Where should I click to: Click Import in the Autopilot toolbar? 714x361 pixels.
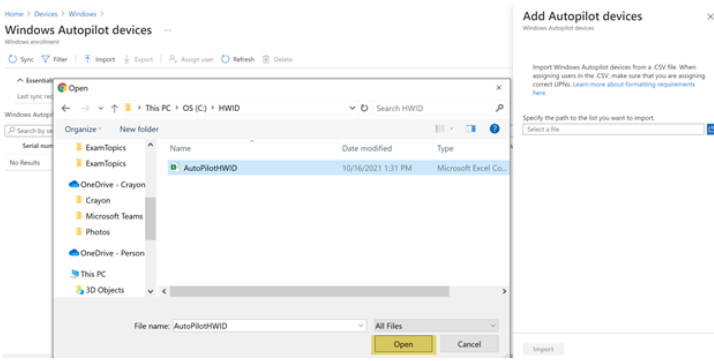pos(99,59)
